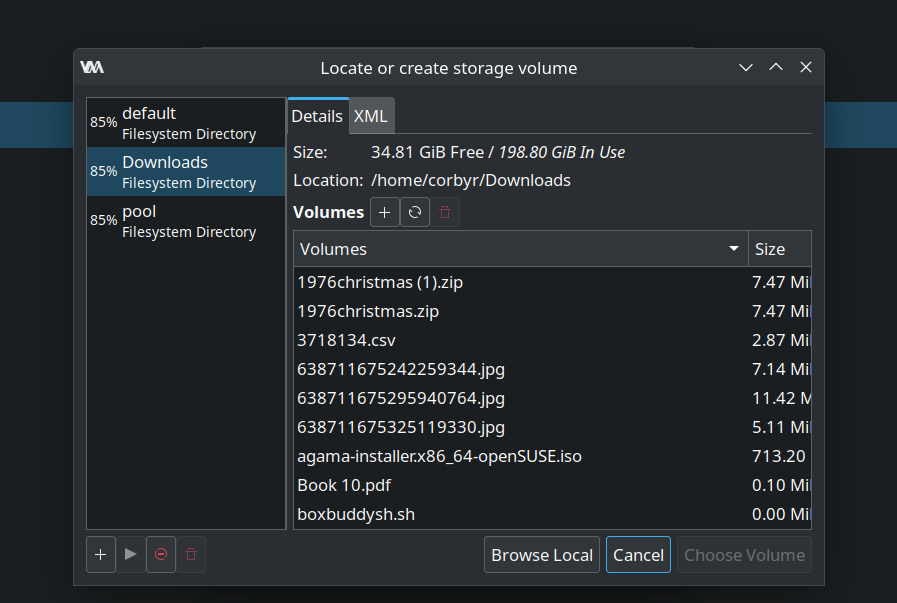Click the Choose Volume button

click(x=744, y=554)
